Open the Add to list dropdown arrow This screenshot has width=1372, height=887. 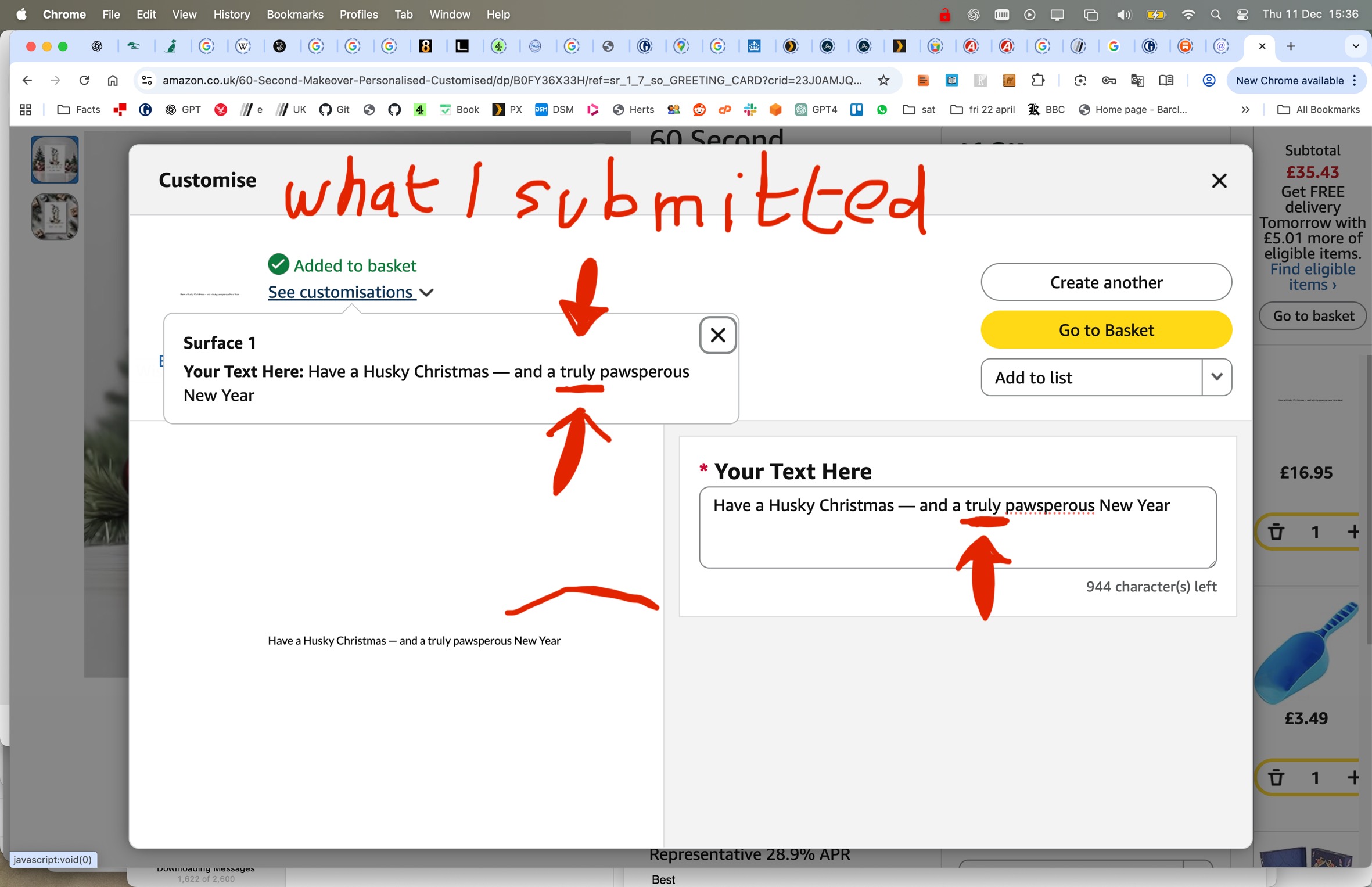tap(1217, 377)
